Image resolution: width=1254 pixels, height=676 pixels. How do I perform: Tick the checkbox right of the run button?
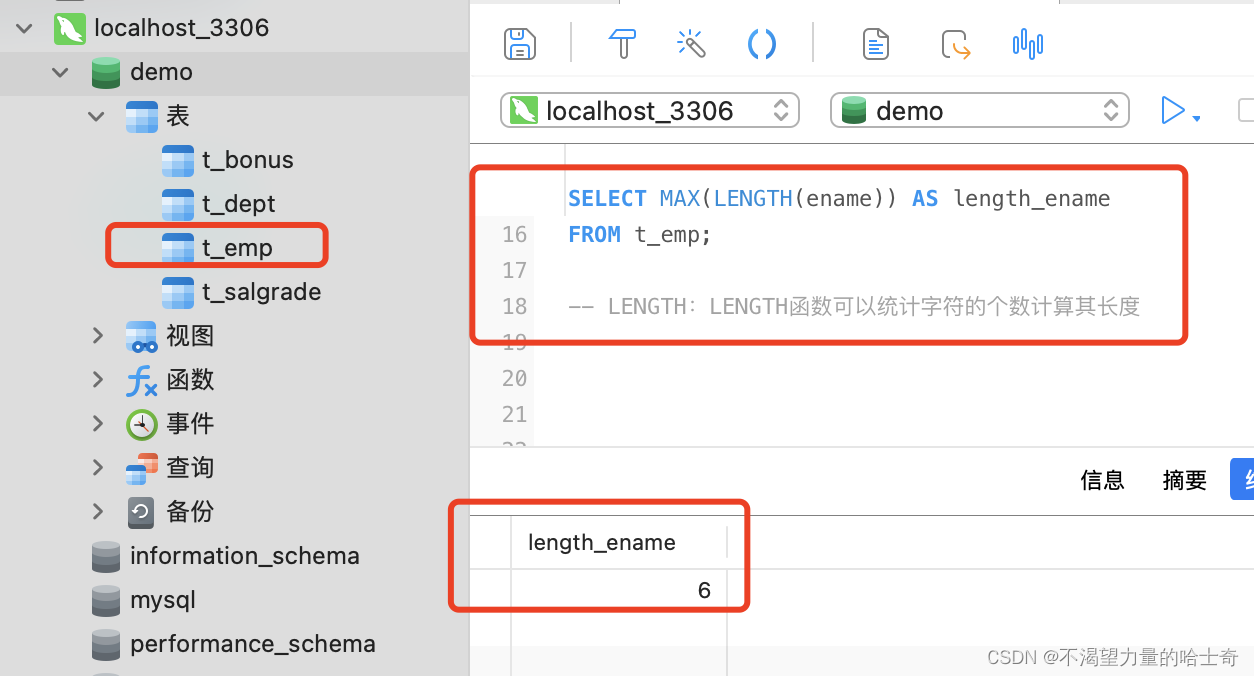(1246, 110)
